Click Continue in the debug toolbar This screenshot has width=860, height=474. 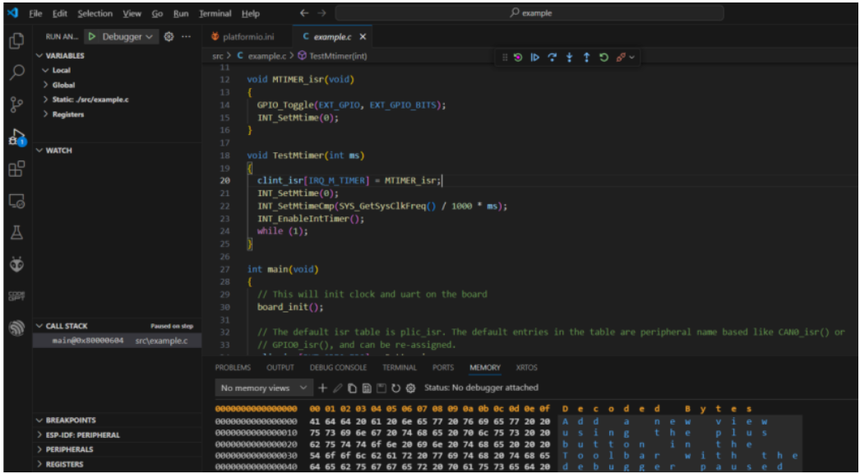(x=535, y=57)
